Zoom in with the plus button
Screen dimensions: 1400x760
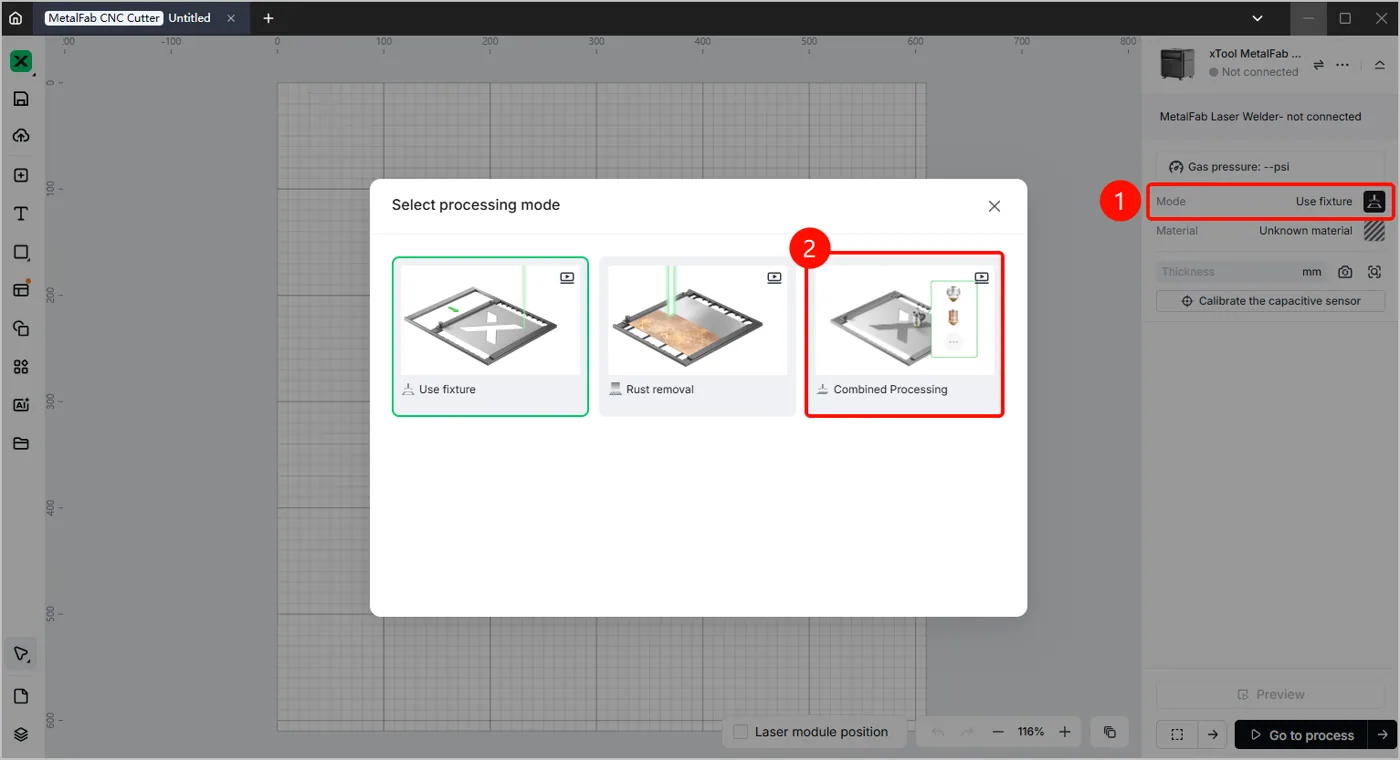(1065, 732)
